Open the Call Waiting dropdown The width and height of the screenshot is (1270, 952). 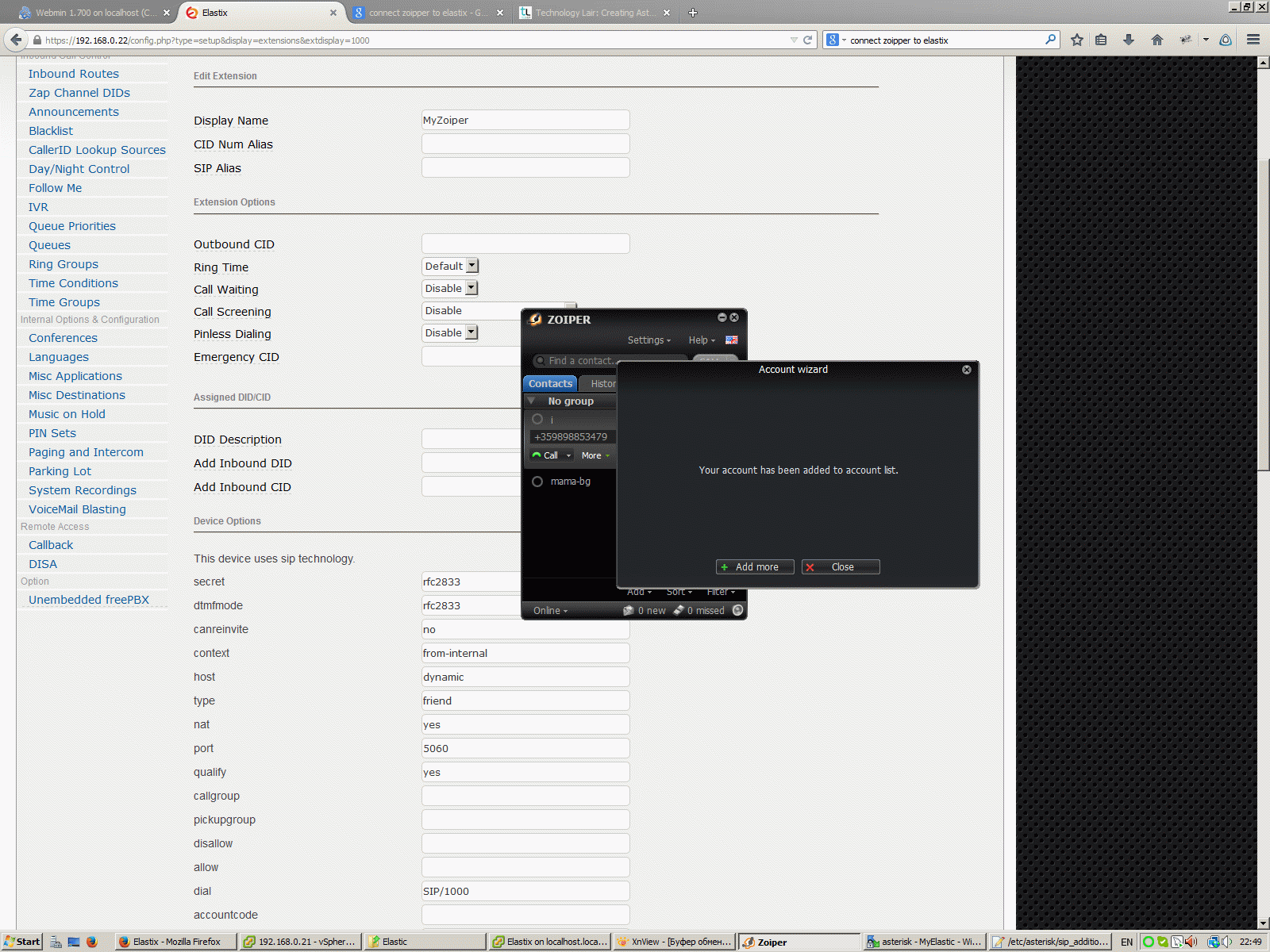(x=449, y=288)
